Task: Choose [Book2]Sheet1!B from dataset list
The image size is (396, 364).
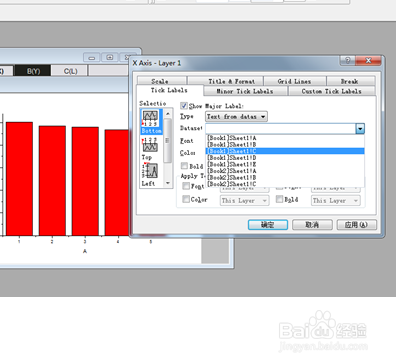Action: [285, 177]
